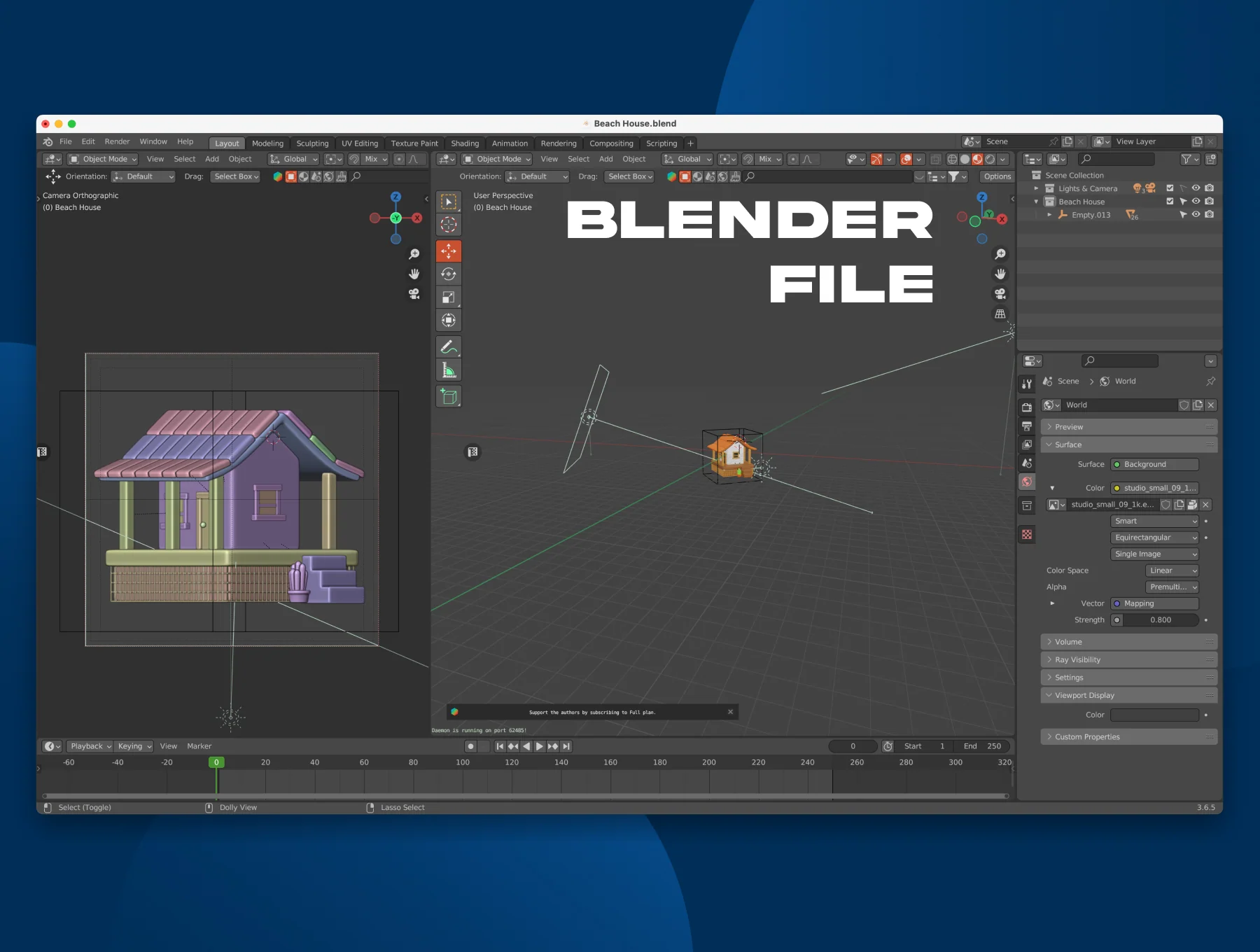Open the Tool properties tab
Viewport: 1260px width, 952px height.
(x=1027, y=384)
